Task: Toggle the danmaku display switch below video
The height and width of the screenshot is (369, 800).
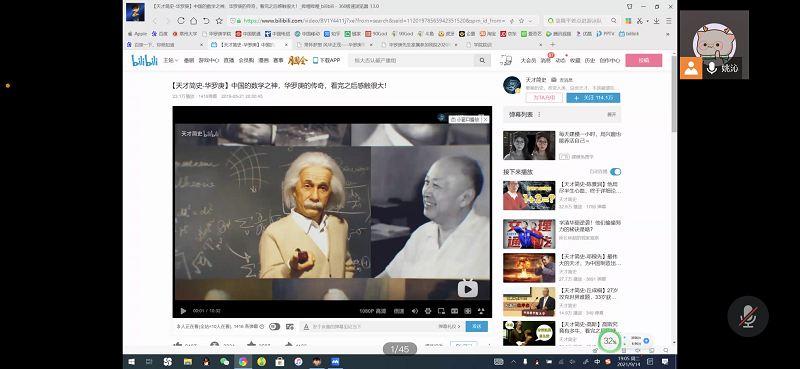Action: click(274, 327)
